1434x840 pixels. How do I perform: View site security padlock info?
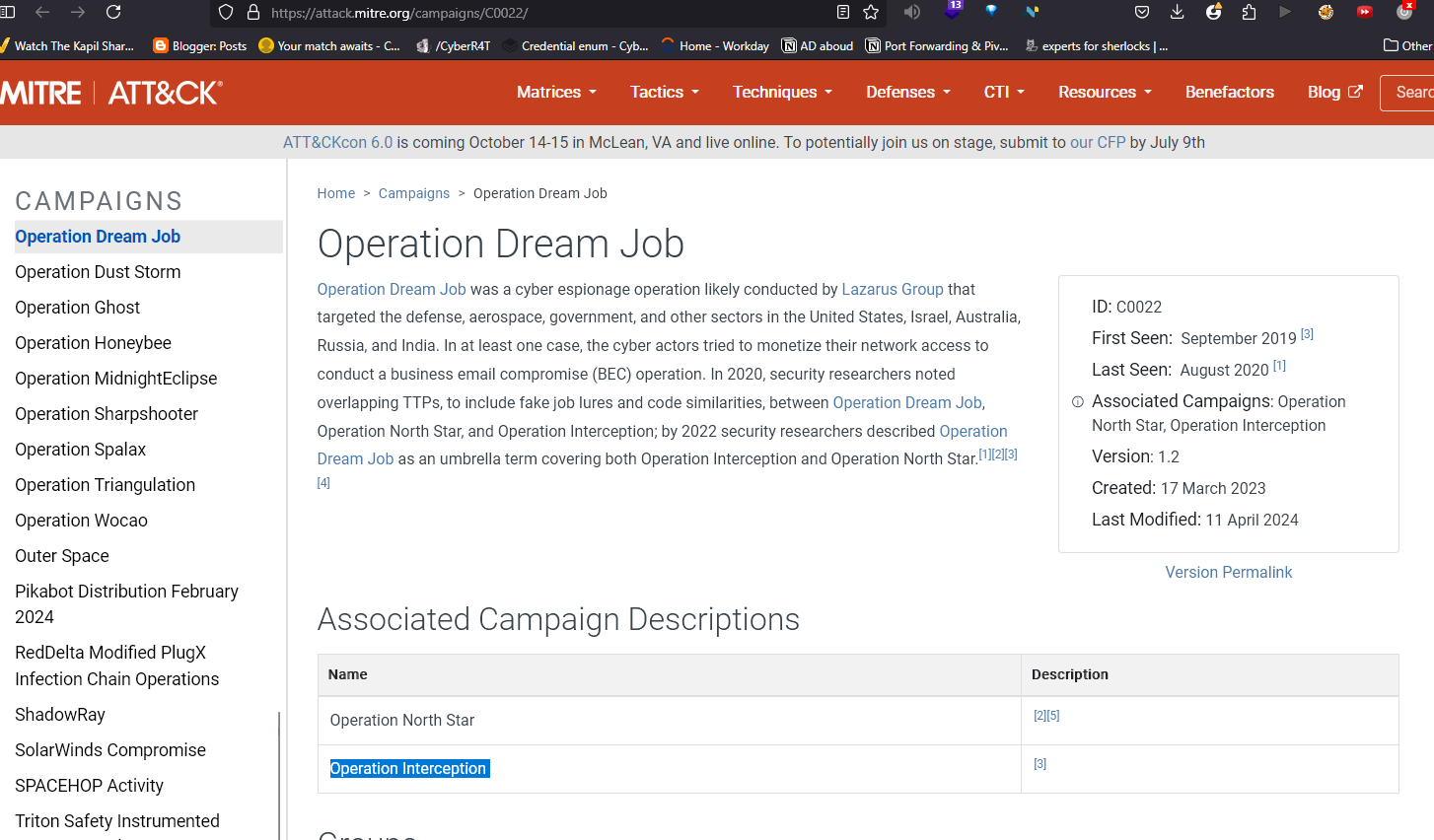pyautogui.click(x=253, y=13)
